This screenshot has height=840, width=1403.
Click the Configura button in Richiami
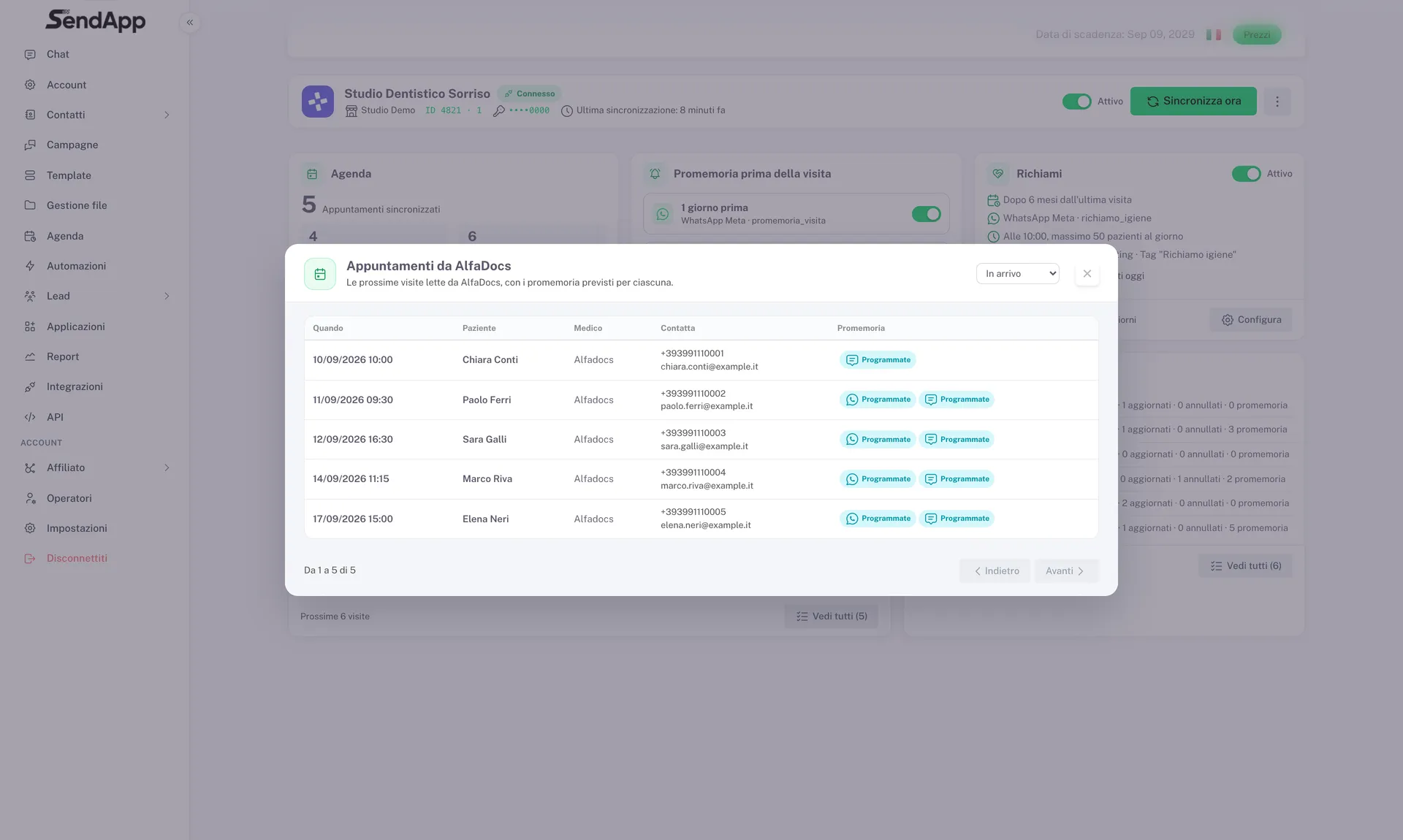pos(1251,320)
